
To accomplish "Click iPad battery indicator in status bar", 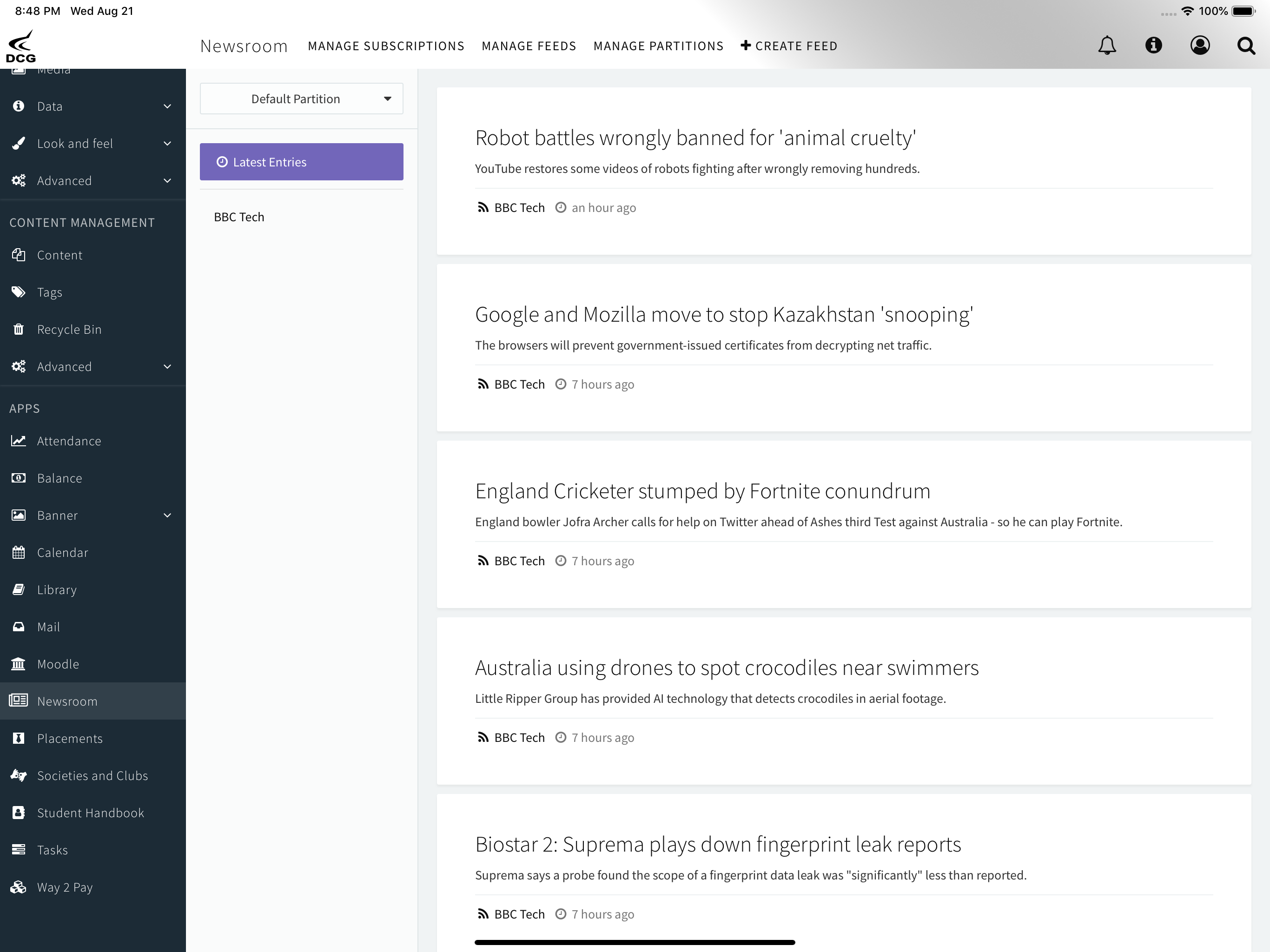I will coord(1244,11).
